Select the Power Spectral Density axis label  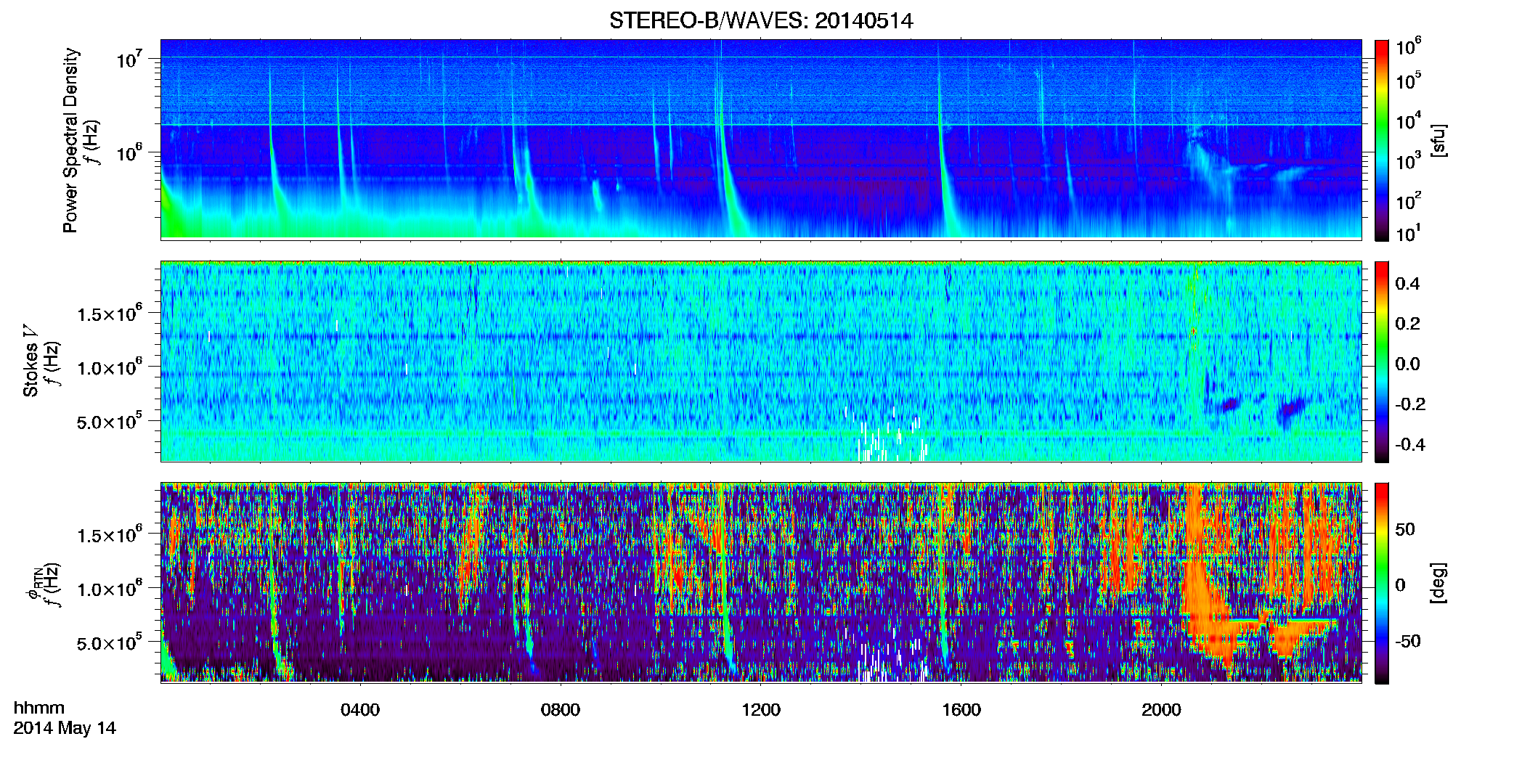(x=70, y=140)
